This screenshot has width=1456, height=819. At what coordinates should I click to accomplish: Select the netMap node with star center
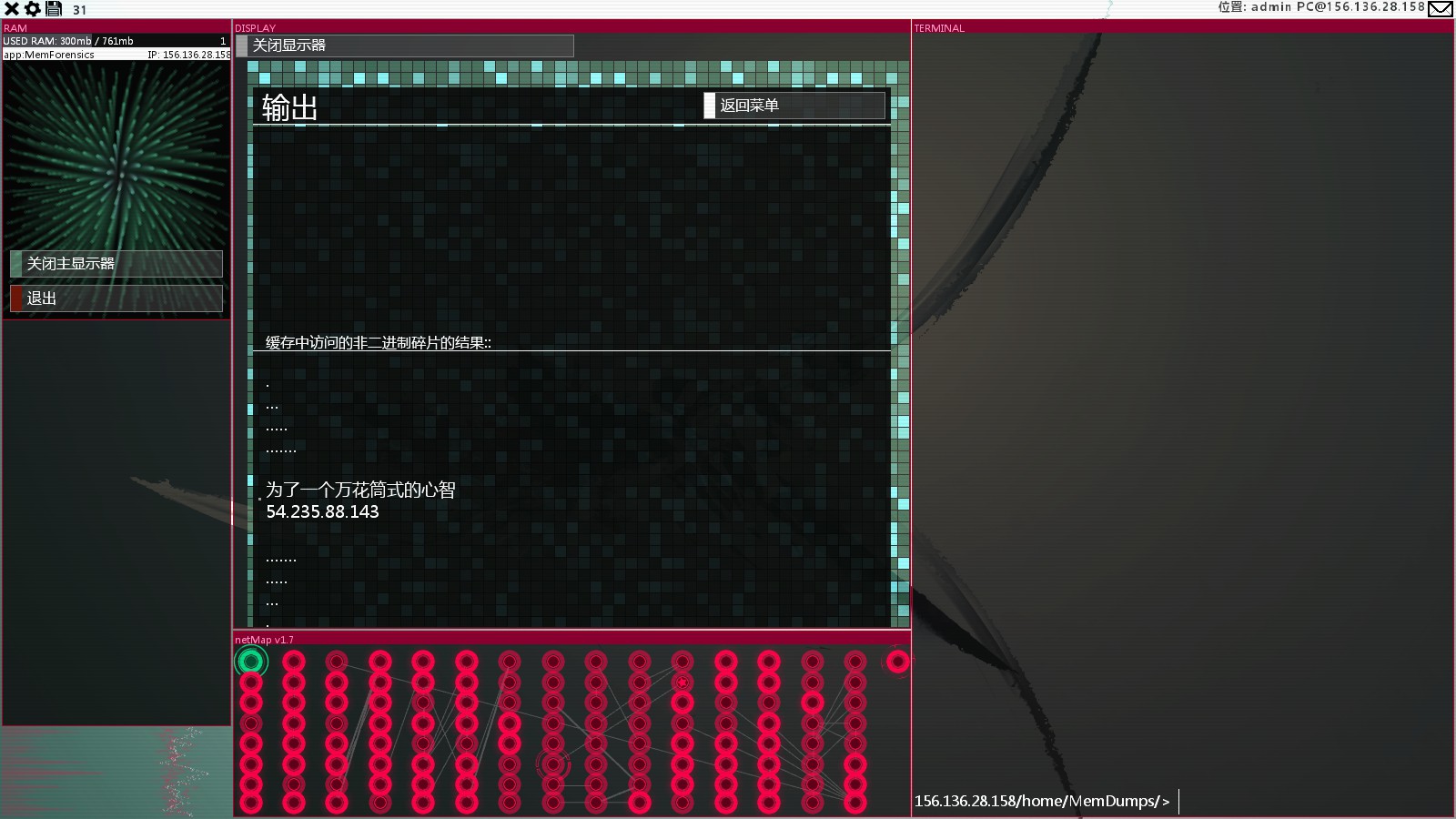pyautogui.click(x=682, y=682)
